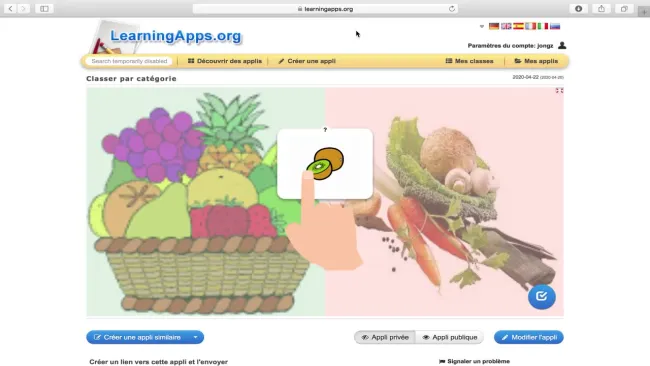
Task: Go back with Safari back arrow
Action: (10, 9)
